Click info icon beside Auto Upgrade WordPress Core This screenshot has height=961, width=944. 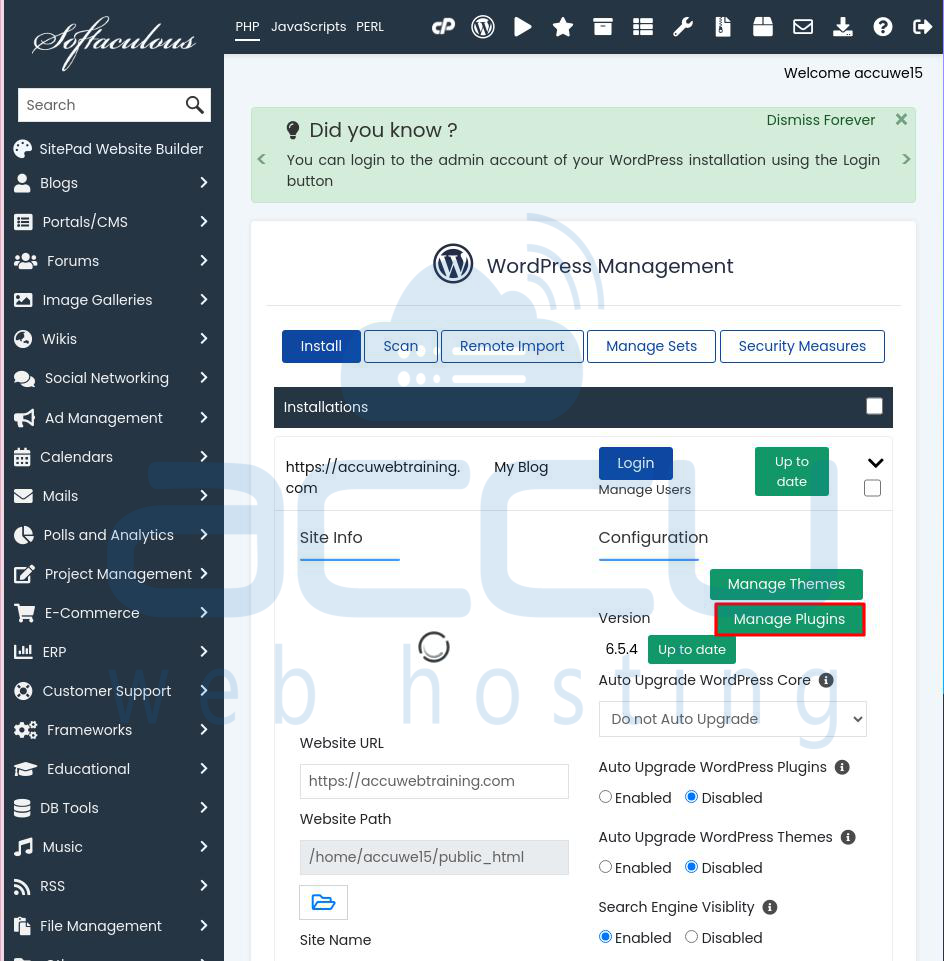point(826,680)
